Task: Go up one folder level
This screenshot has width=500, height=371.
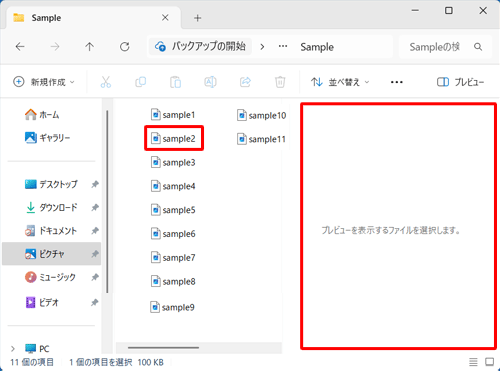Action: (89, 47)
